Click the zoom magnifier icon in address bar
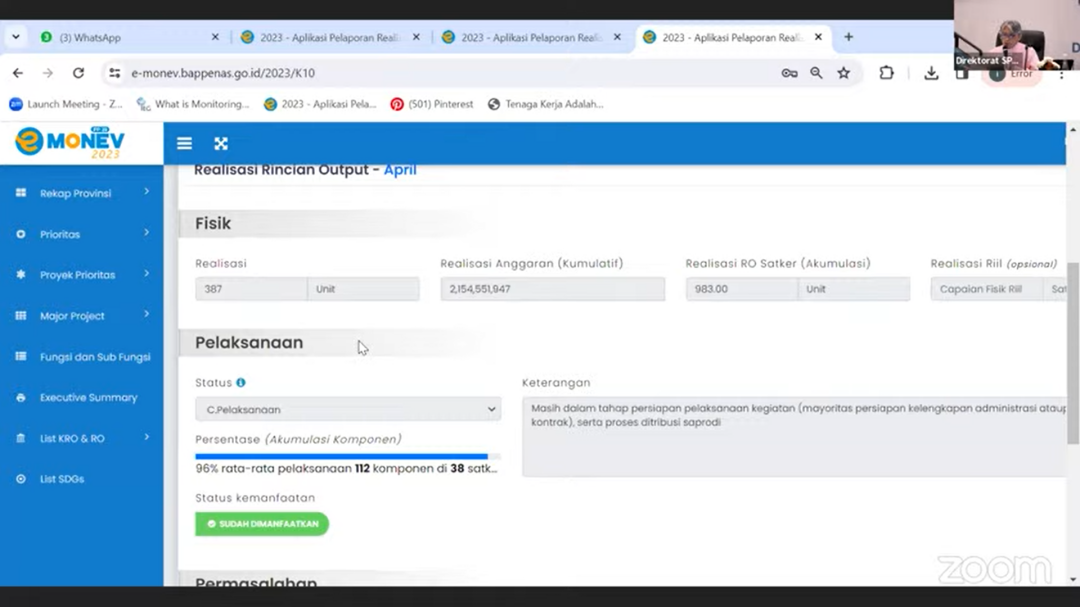The height and width of the screenshot is (607, 1080). (x=816, y=73)
